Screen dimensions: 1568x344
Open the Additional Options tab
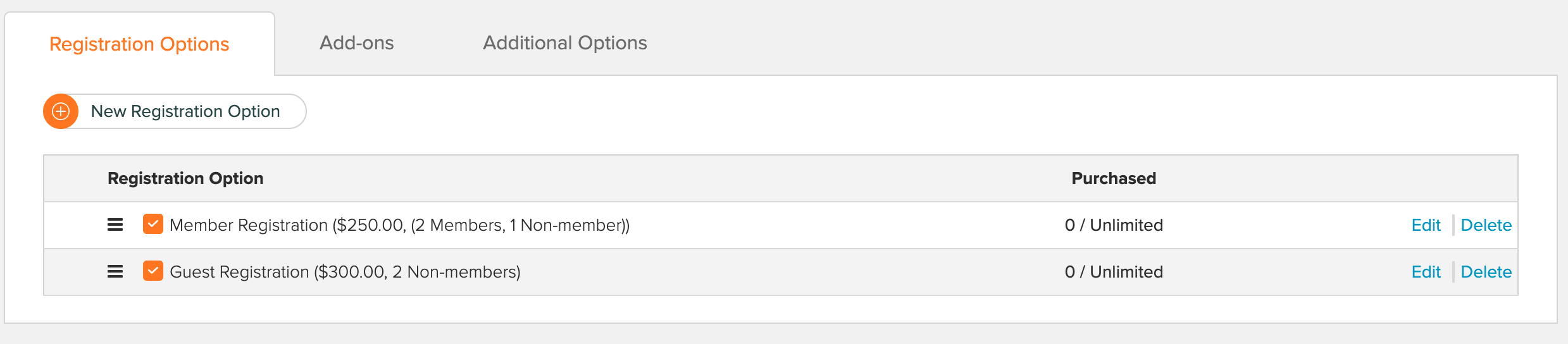click(565, 43)
